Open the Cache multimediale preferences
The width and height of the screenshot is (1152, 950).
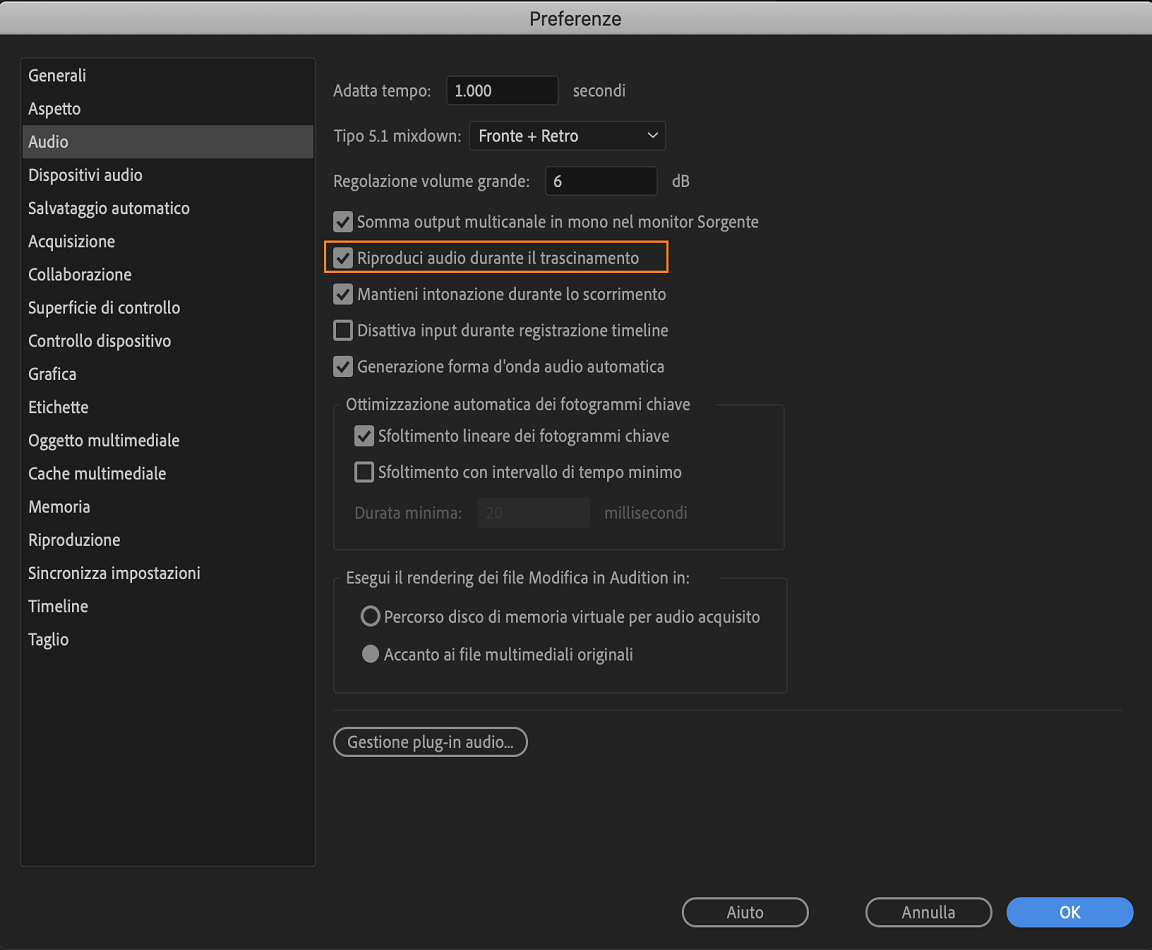[96, 473]
